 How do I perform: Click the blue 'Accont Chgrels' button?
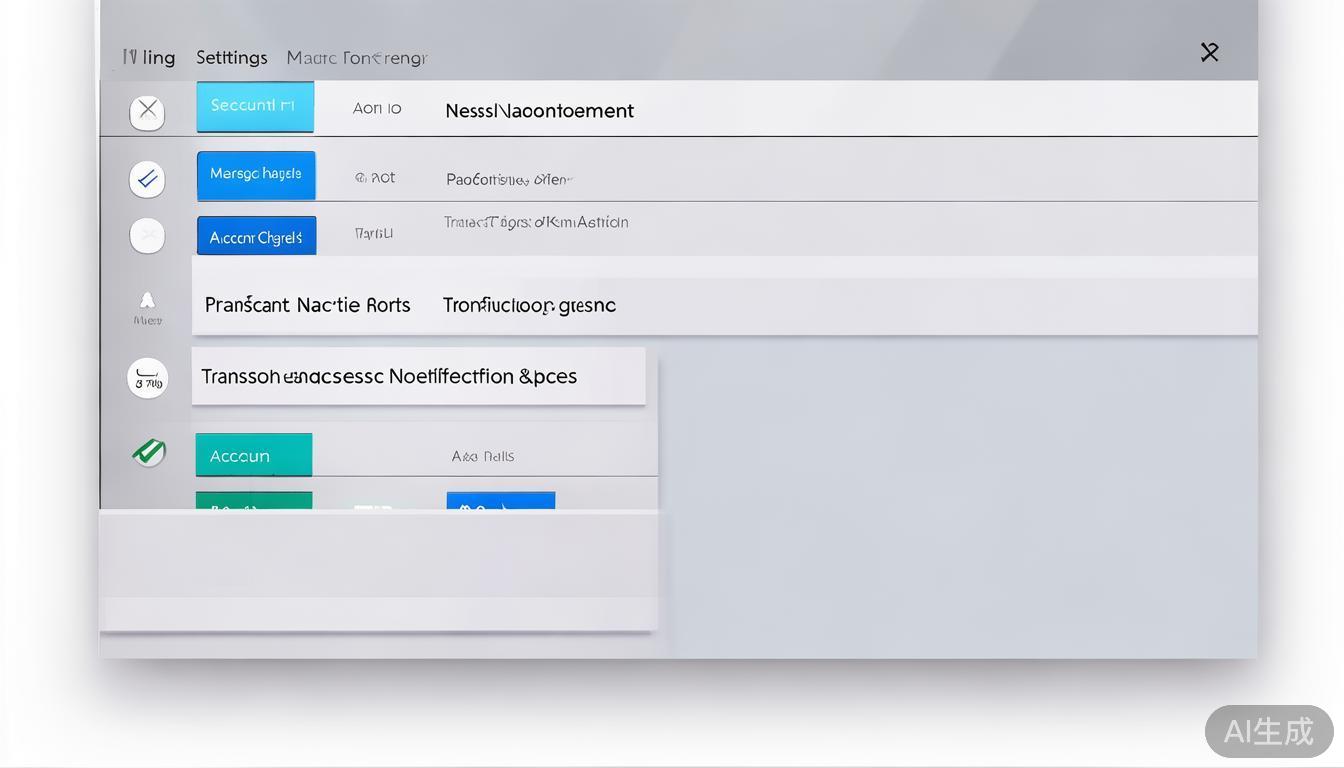[x=256, y=237]
